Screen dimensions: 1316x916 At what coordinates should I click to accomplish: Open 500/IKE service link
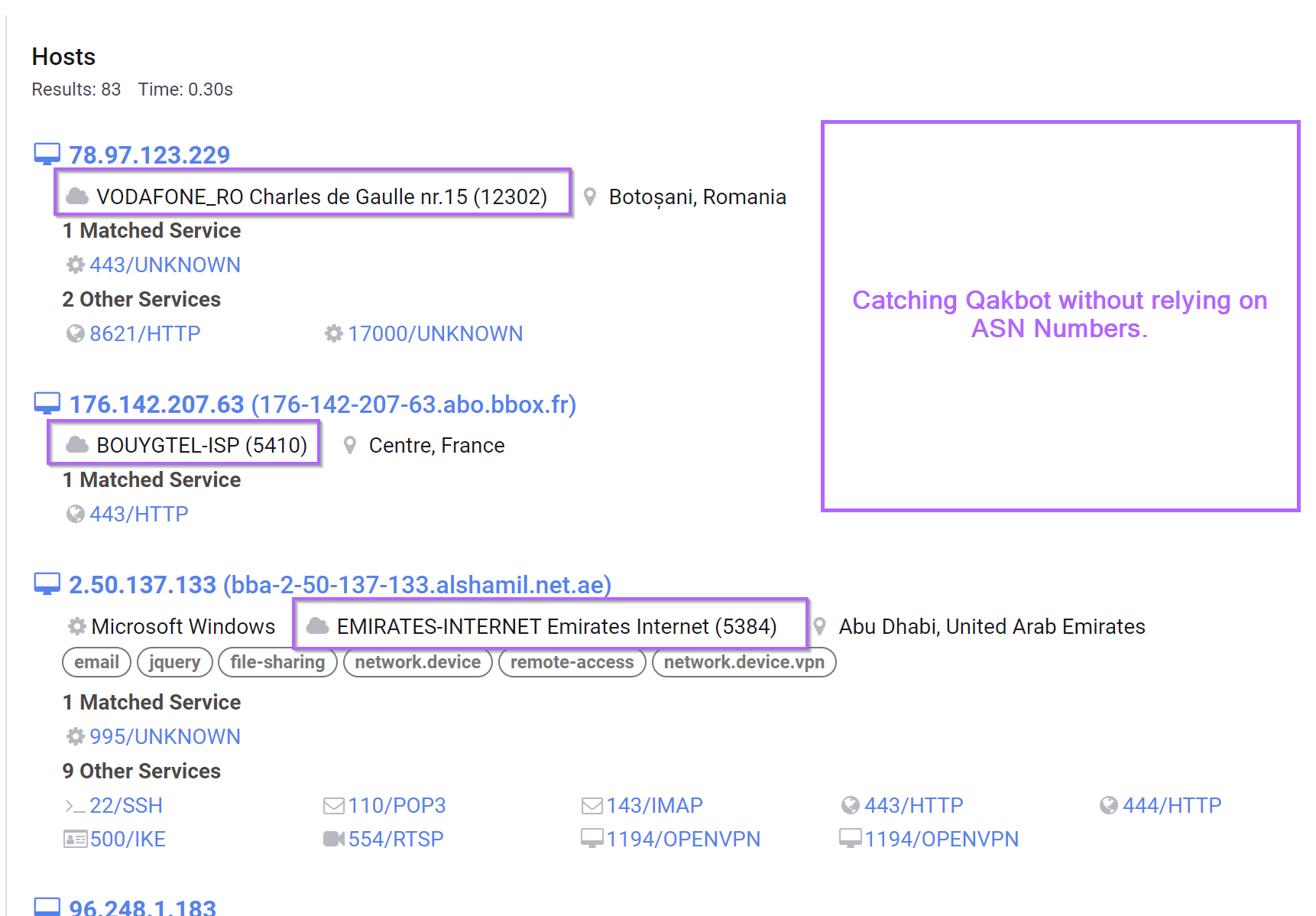click(128, 839)
